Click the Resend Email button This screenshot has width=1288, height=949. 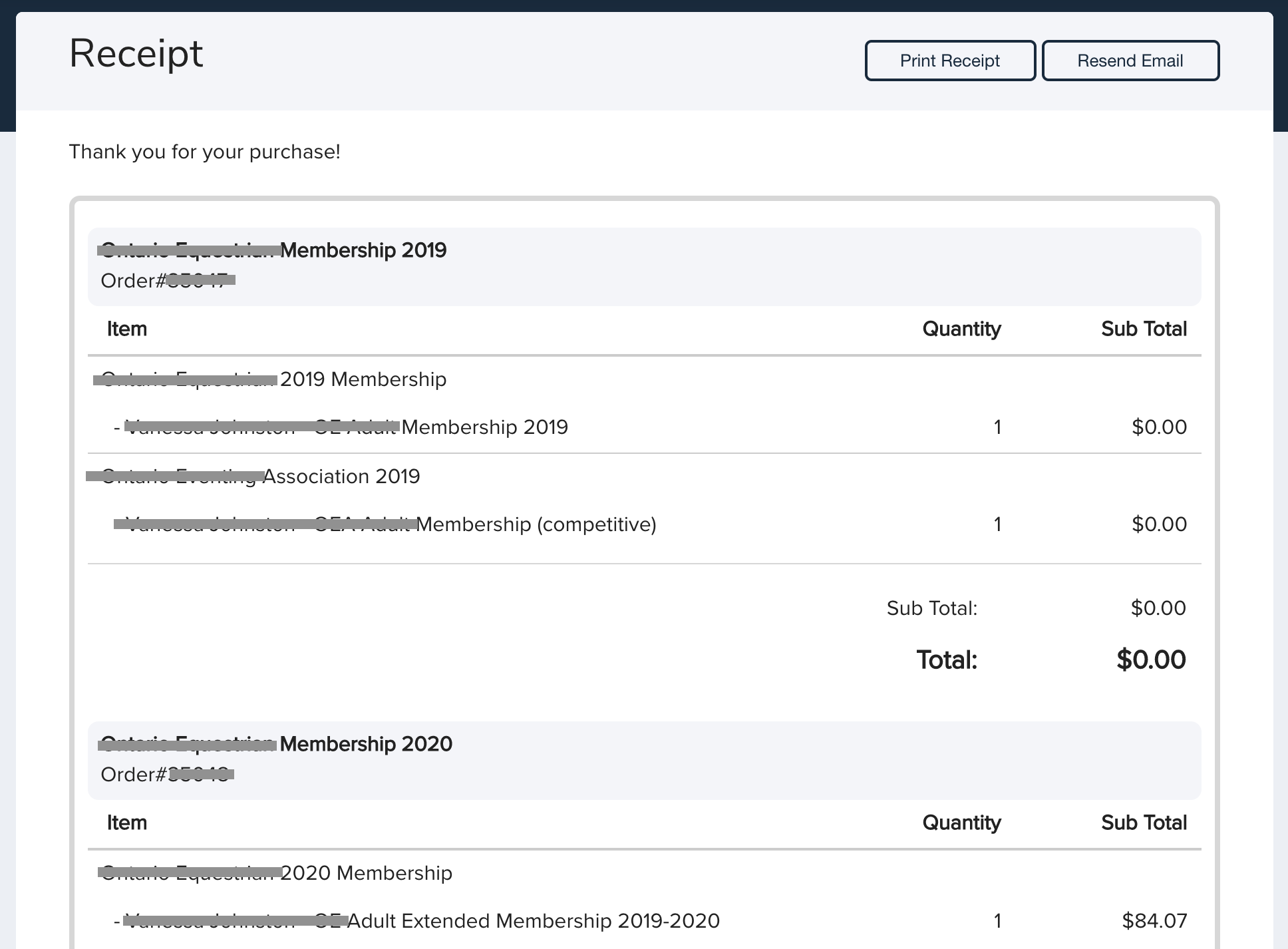pyautogui.click(x=1130, y=61)
